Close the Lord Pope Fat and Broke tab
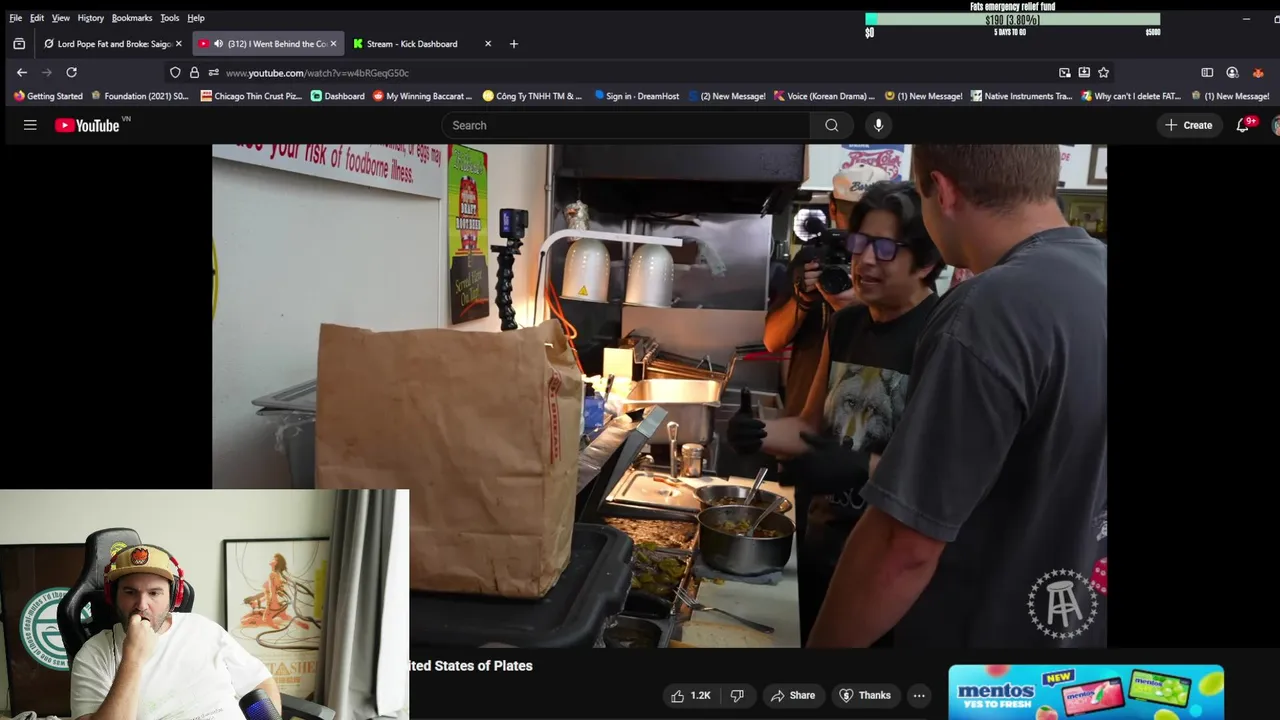This screenshot has width=1280, height=720. point(179,44)
